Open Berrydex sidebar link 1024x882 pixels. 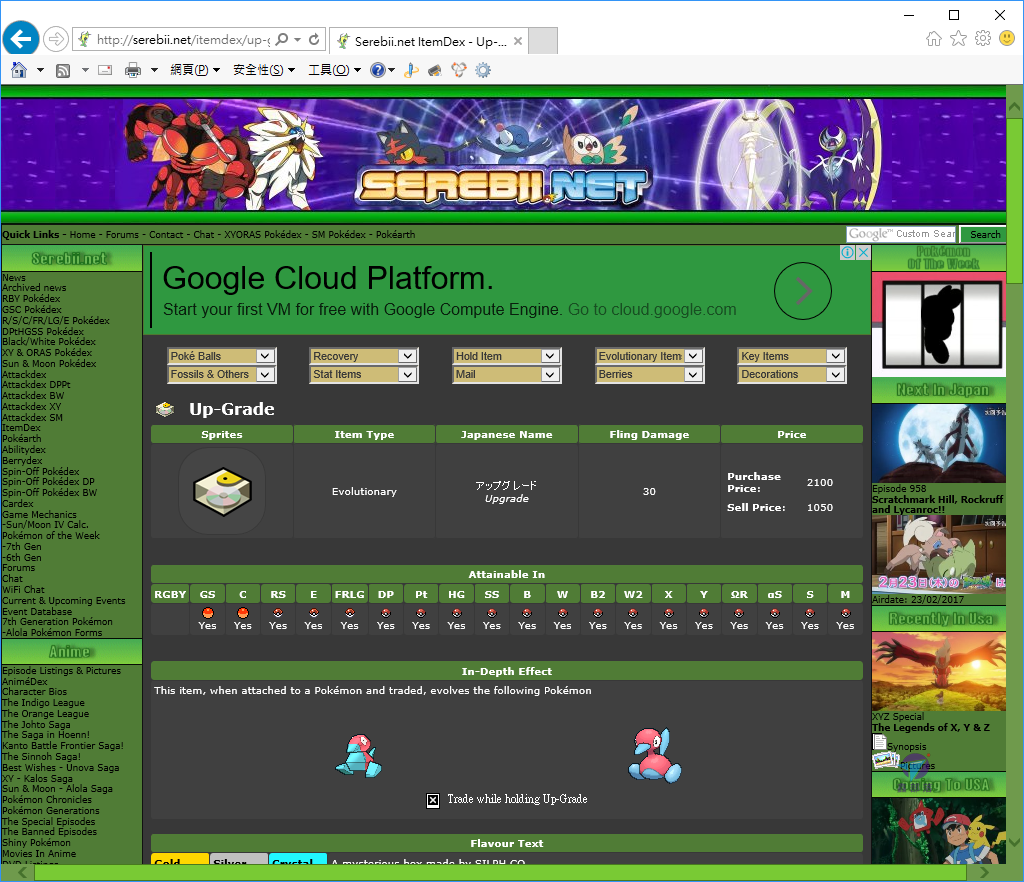tap(22, 460)
